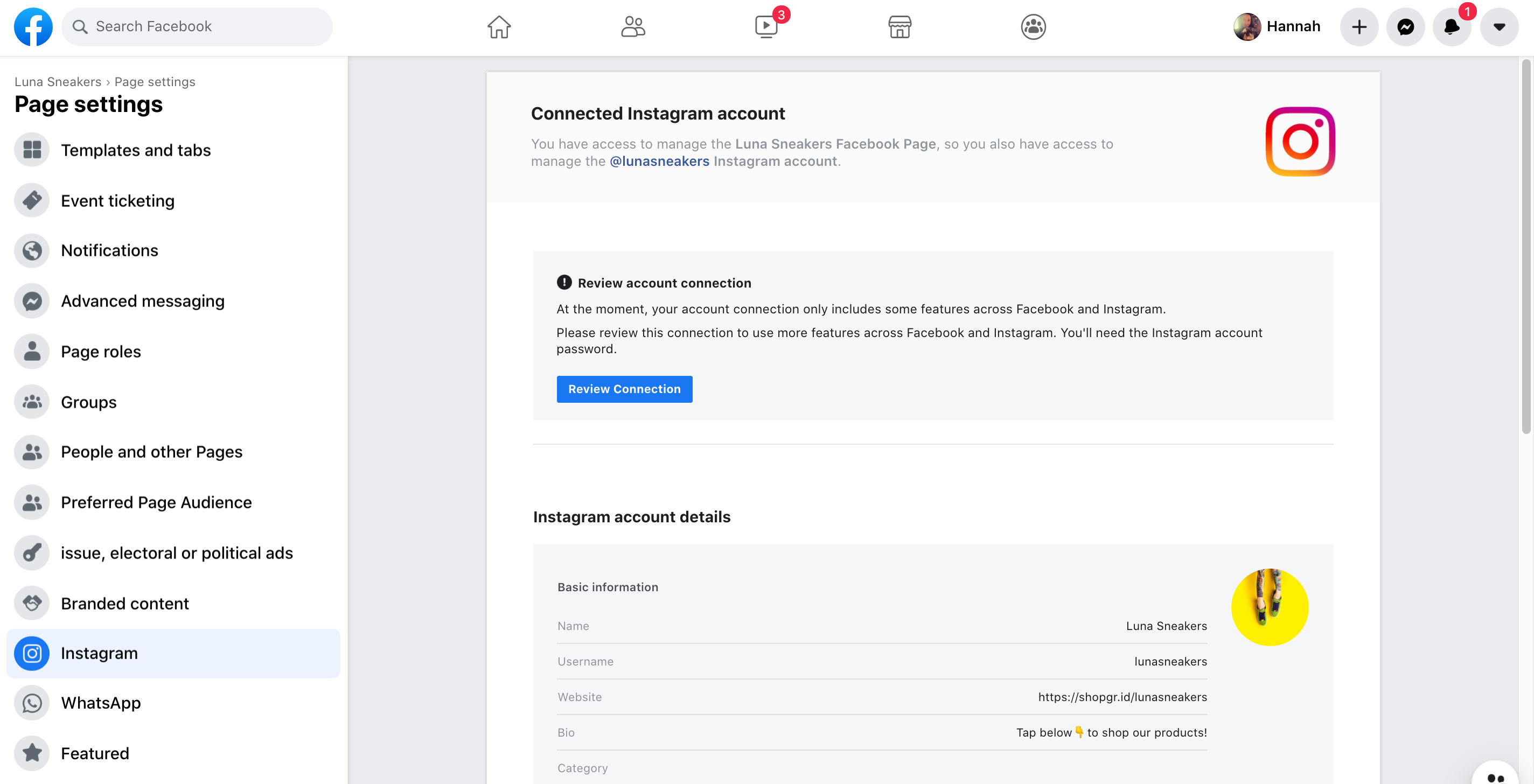Image resolution: width=1534 pixels, height=784 pixels.
Task: Click the Review Connection button
Action: pos(624,389)
